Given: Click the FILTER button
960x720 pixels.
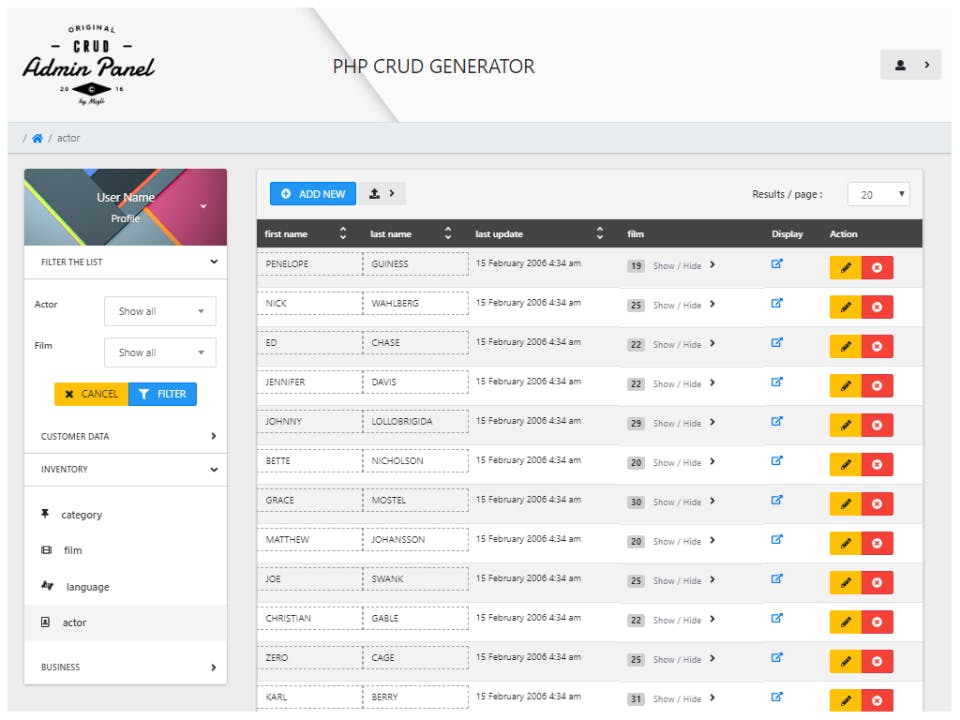Looking at the screenshot, I should [x=162, y=394].
